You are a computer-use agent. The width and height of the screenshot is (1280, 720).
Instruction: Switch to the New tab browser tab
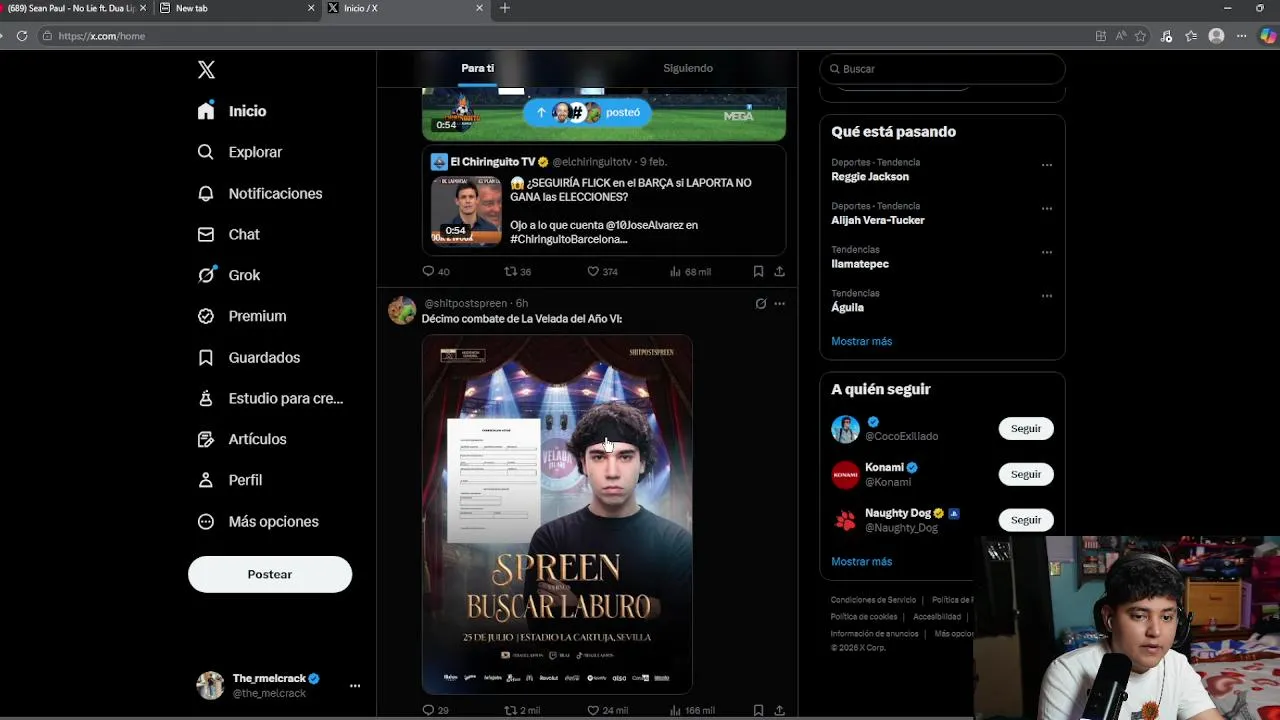237,8
